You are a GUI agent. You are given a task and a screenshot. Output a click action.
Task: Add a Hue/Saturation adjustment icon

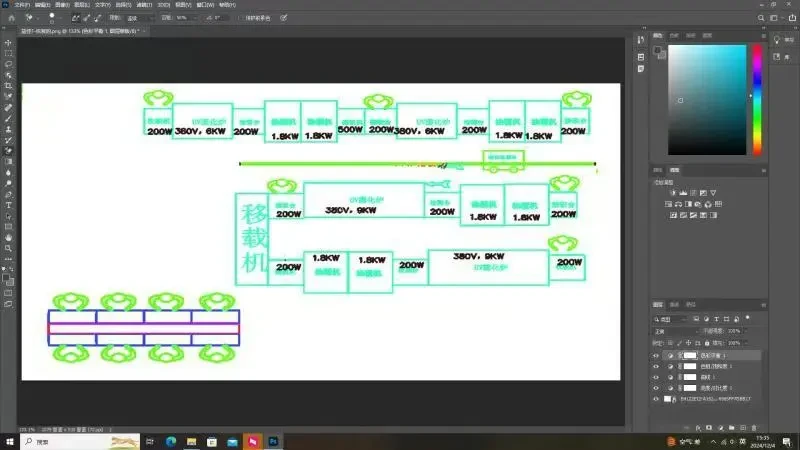(x=668, y=204)
